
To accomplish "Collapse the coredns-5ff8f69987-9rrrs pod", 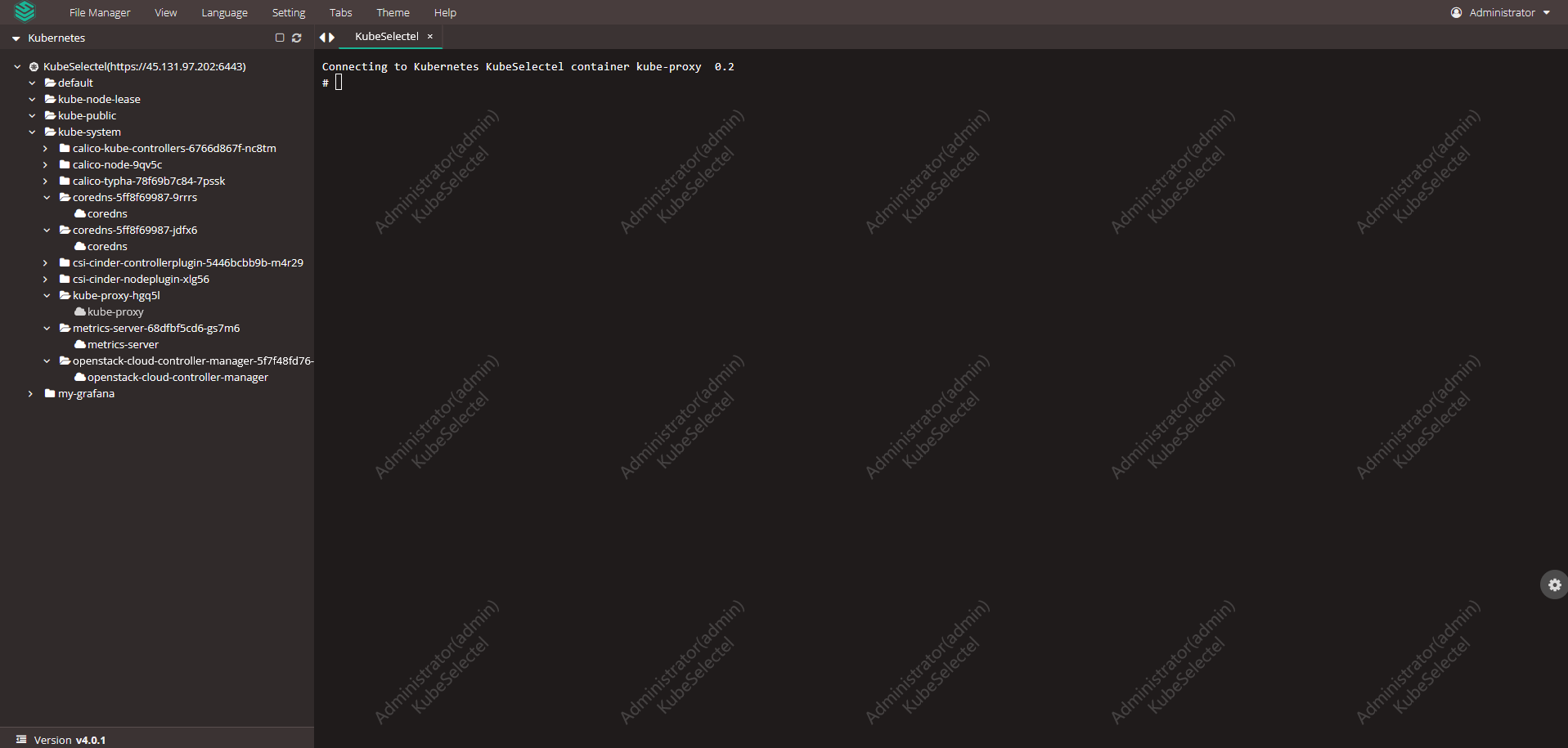I will click(47, 198).
